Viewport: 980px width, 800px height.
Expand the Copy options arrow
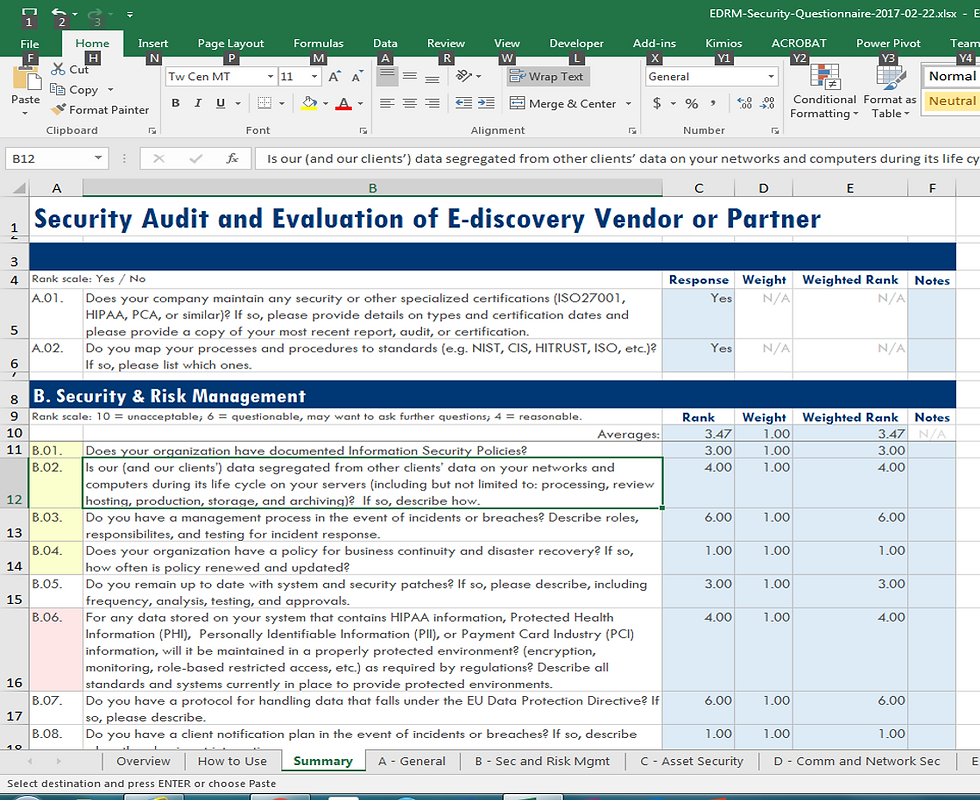(x=110, y=89)
